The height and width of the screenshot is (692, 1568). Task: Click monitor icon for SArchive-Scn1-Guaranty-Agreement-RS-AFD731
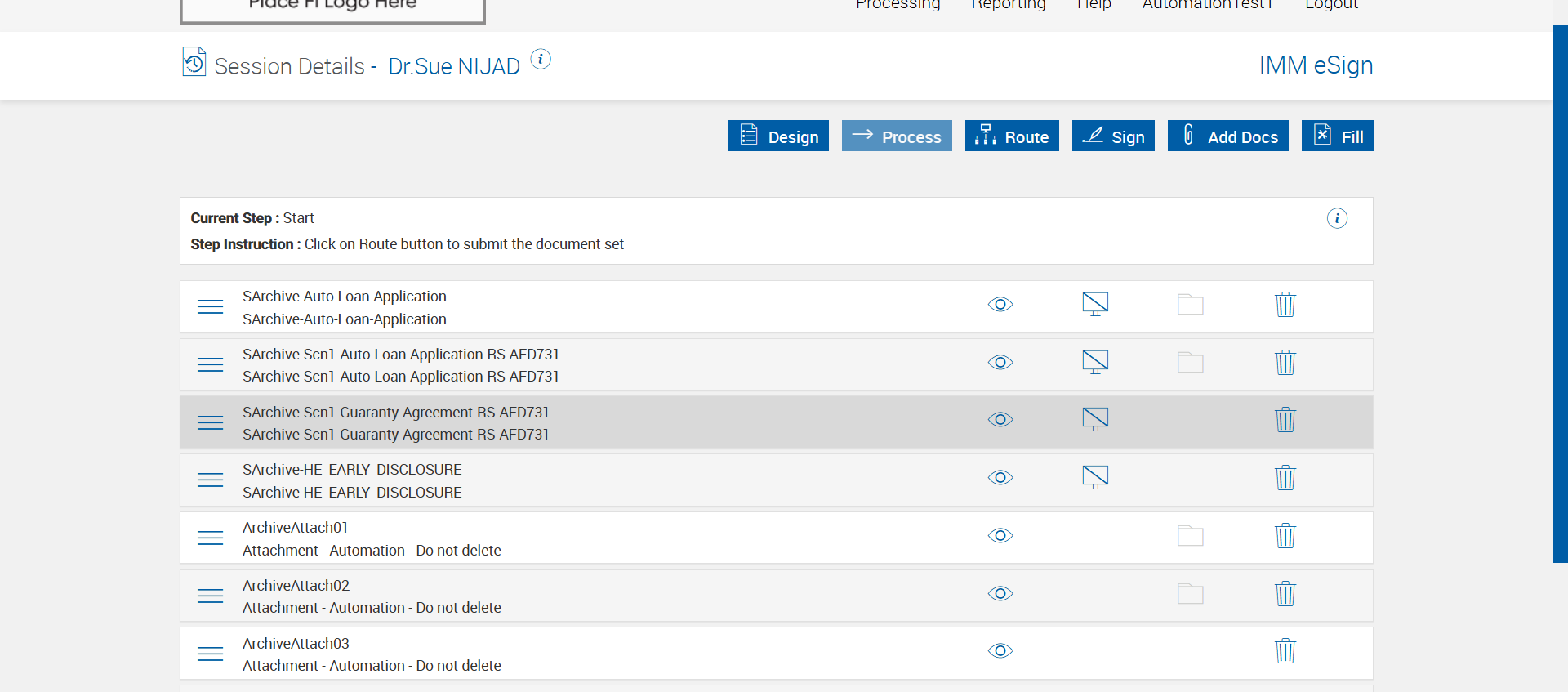[1095, 420]
